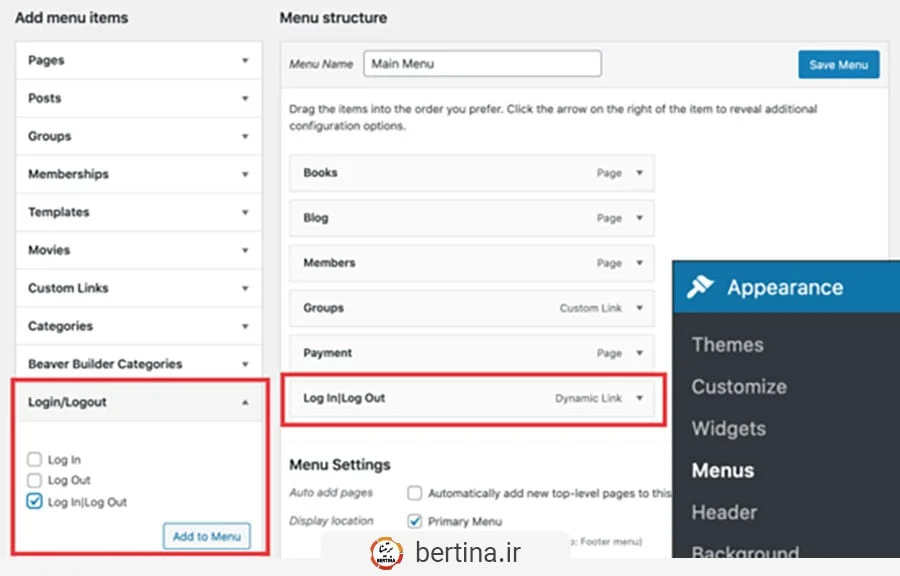900x576 pixels.
Task: Open Themes in the Appearance menu
Action: tap(727, 345)
